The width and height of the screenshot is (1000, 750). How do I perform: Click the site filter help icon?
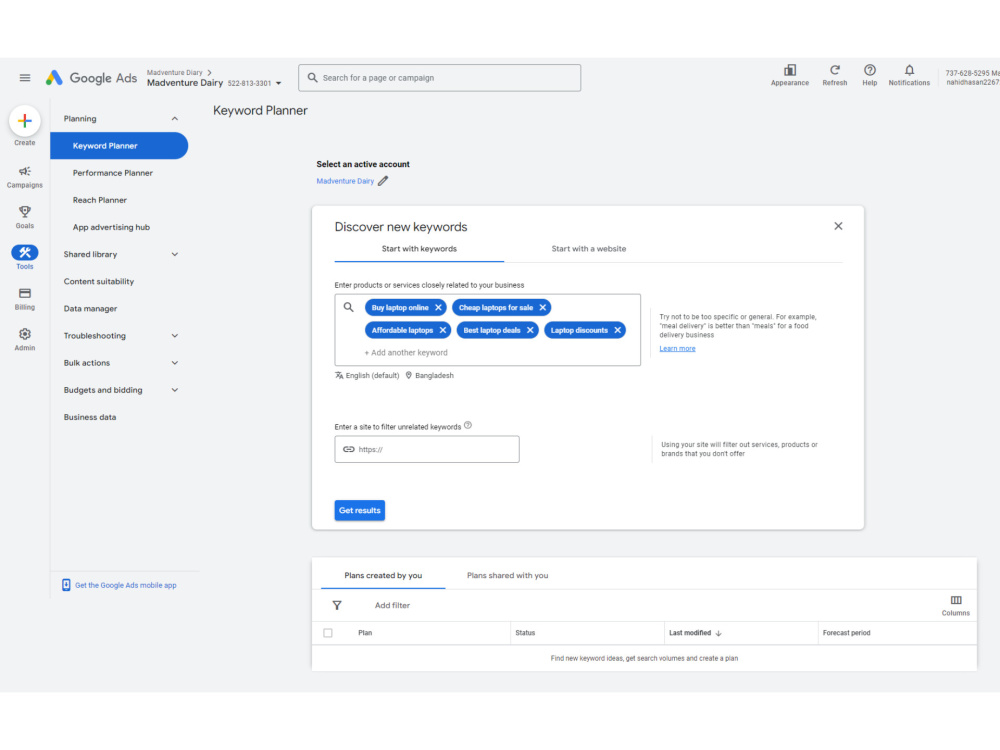click(x=468, y=425)
